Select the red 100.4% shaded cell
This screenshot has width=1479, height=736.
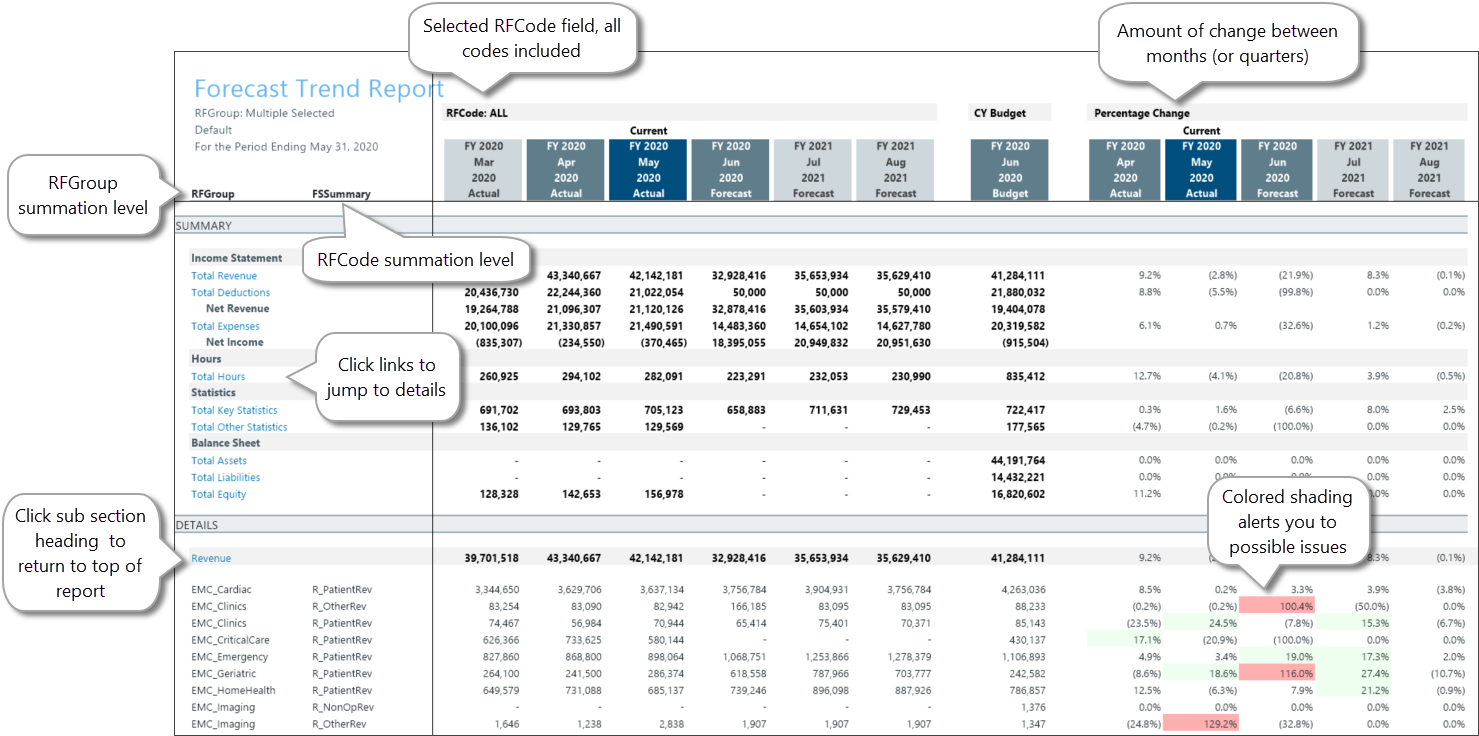pos(1278,606)
